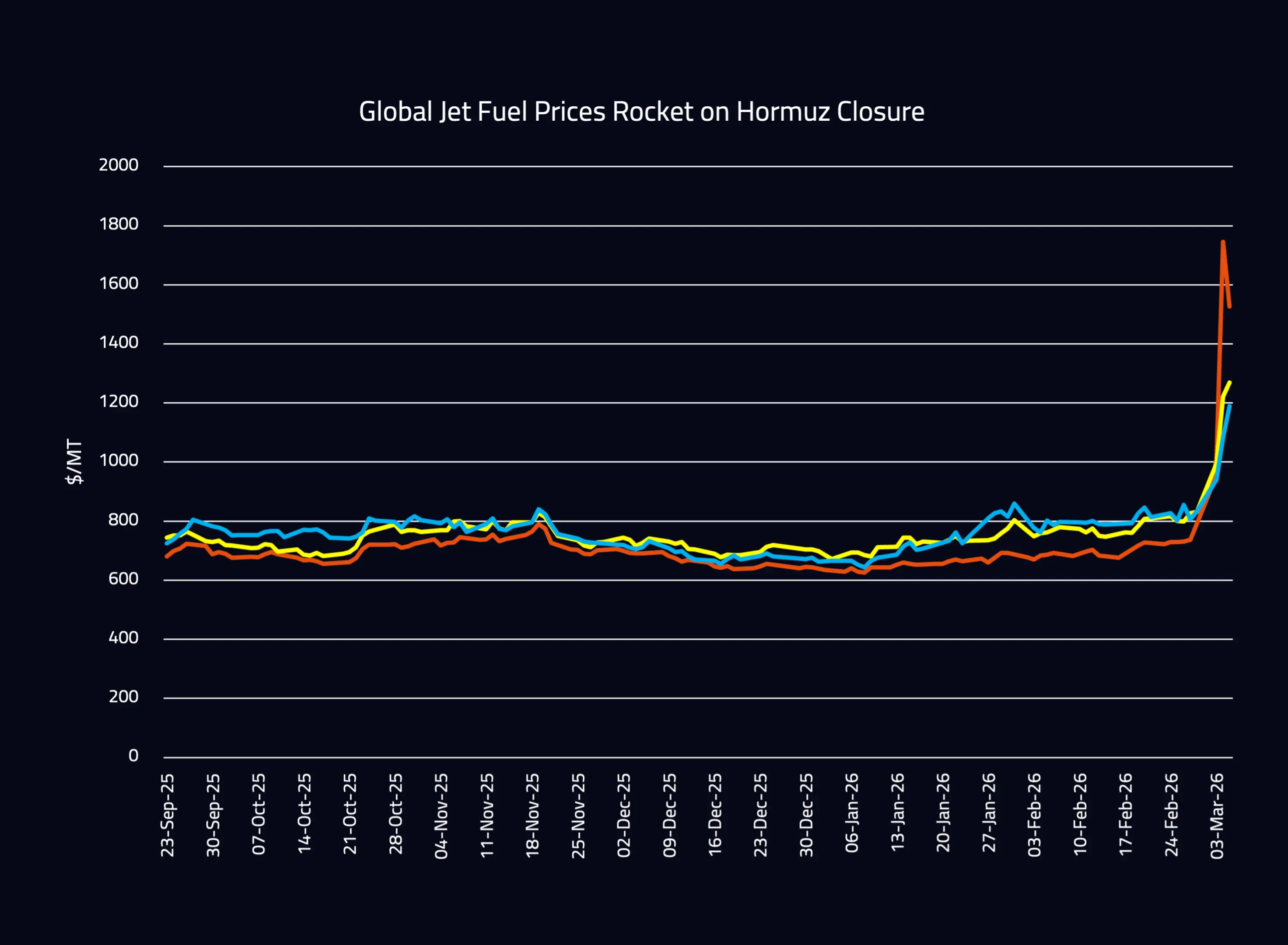
Task: Click the 0 y-axis label
Action: pos(133,756)
